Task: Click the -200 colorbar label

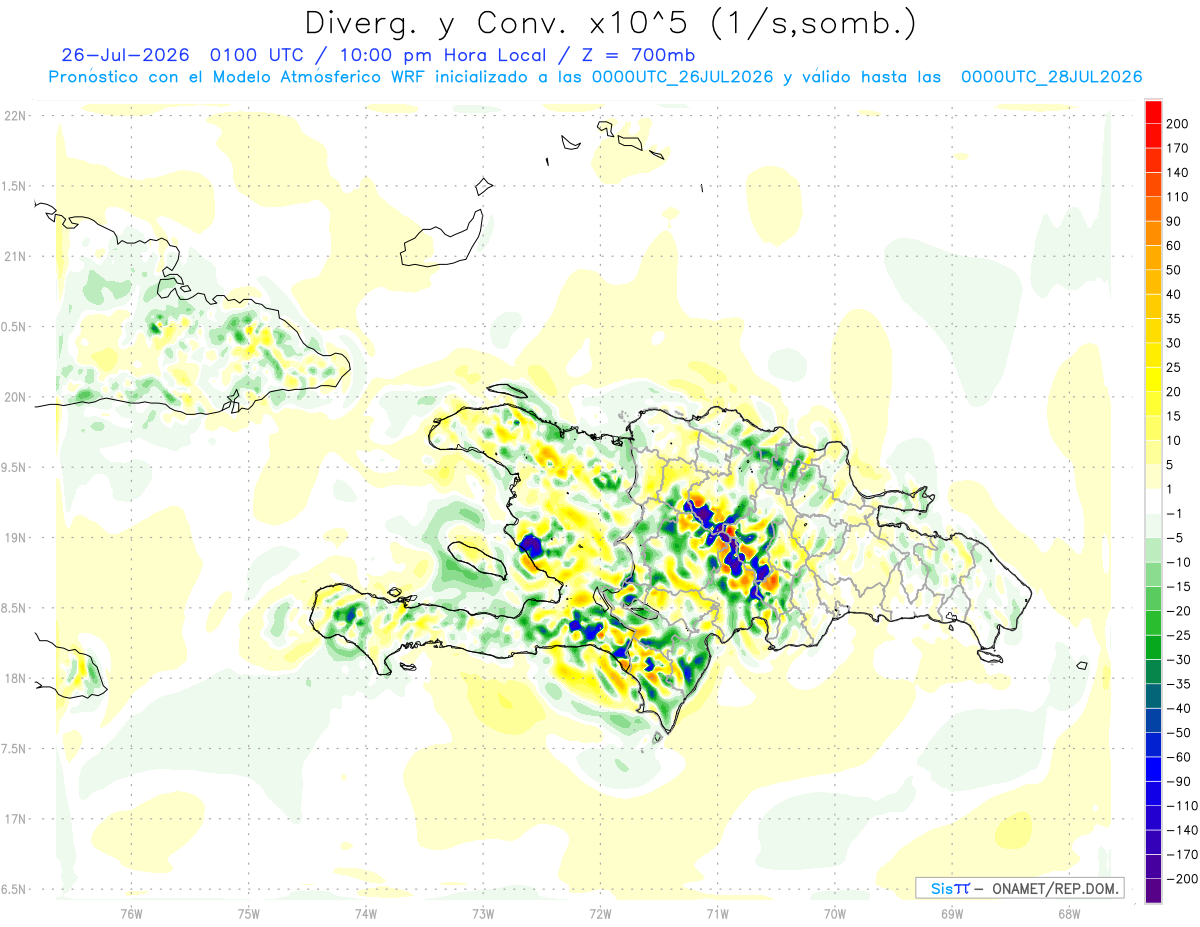Action: point(1181,878)
